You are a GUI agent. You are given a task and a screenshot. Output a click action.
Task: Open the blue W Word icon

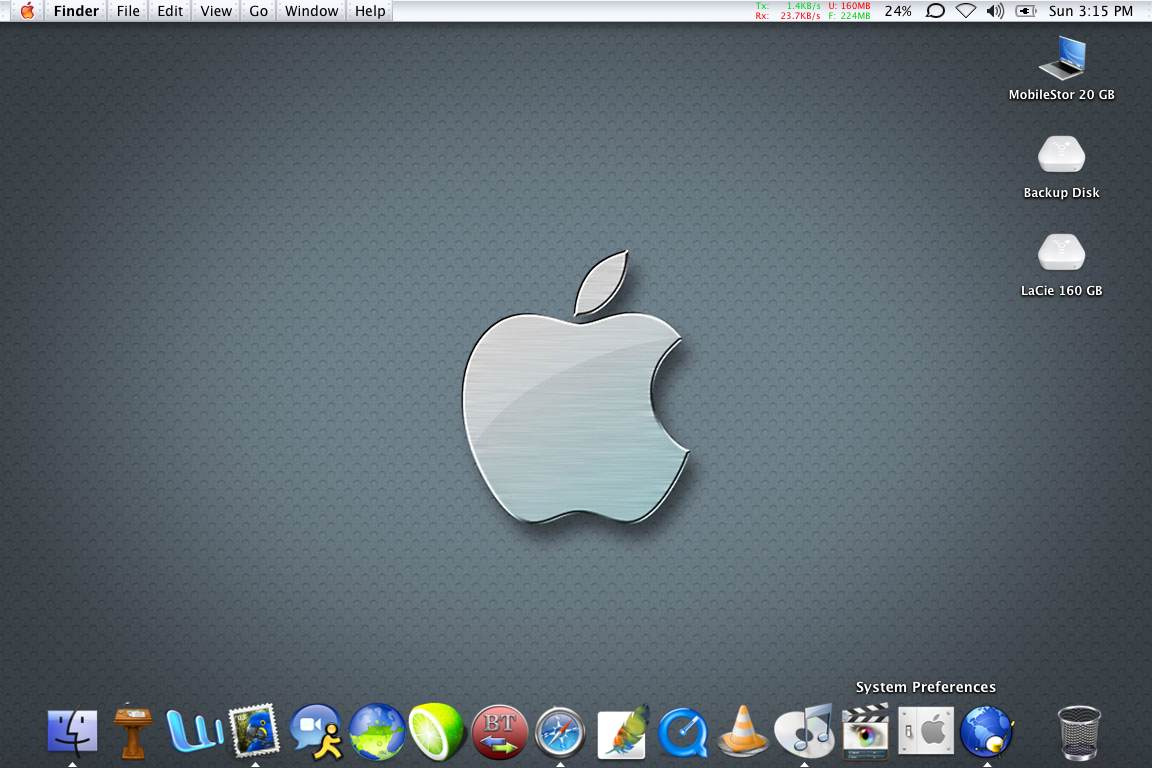click(x=194, y=731)
